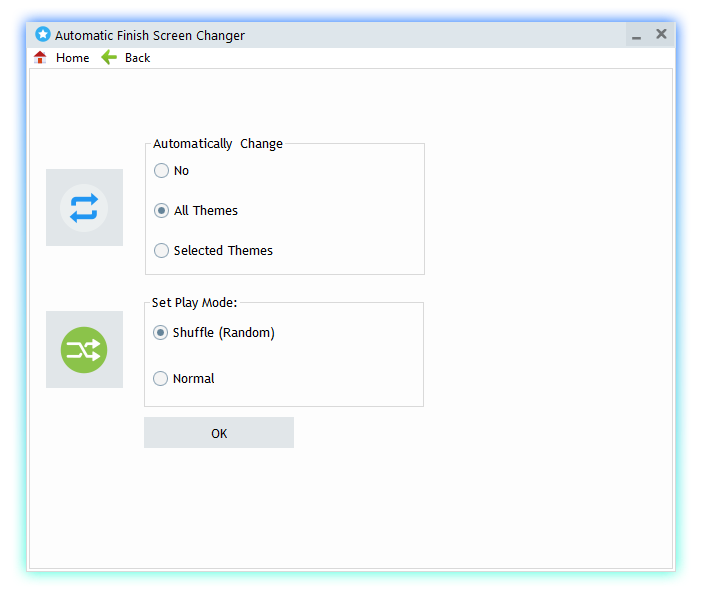Click the "Selected Themes" label text

pyautogui.click(x=223, y=251)
